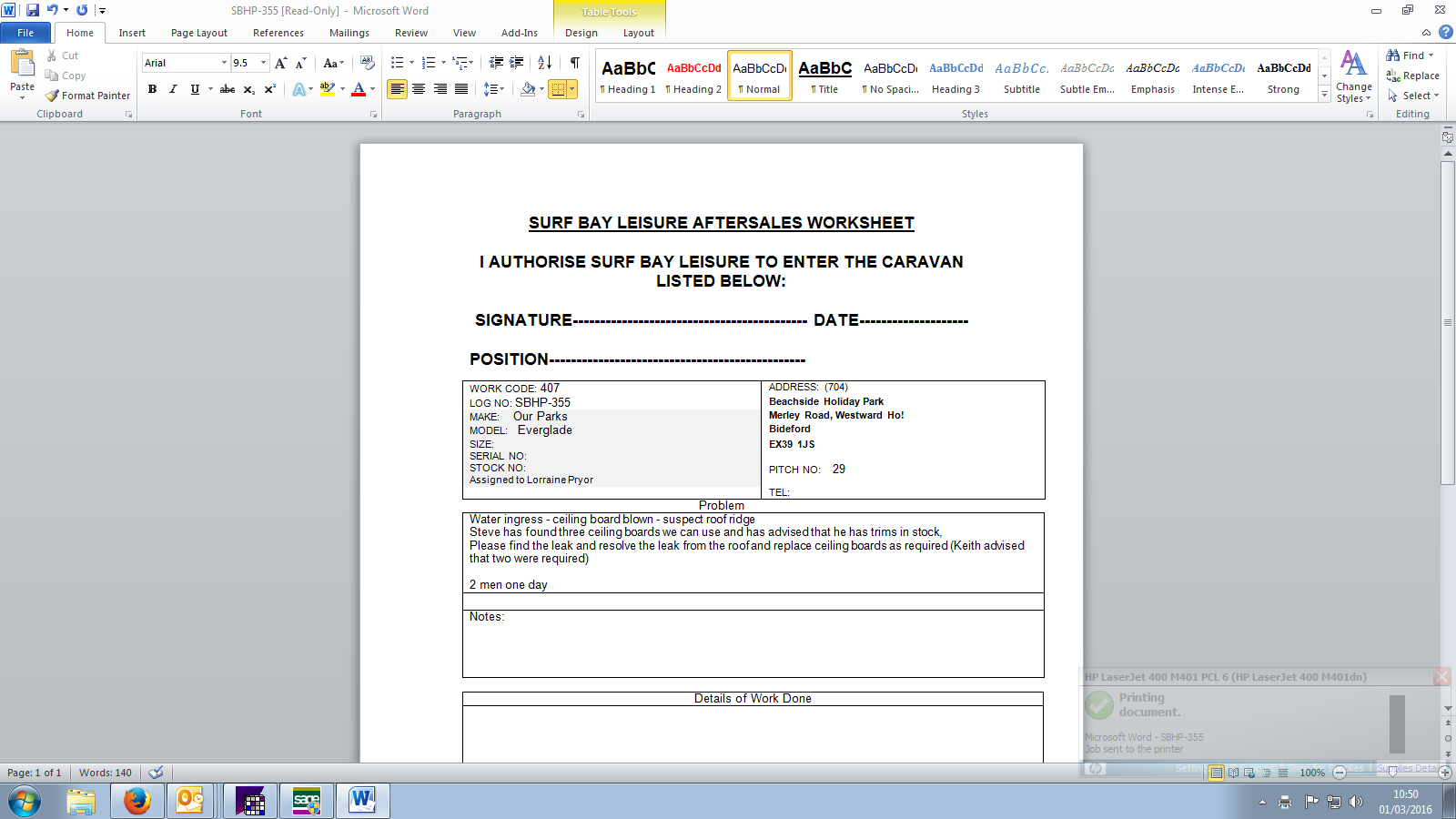Click Firefox icon in Windows taskbar
Image resolution: width=1456 pixels, height=819 pixels.
(x=137, y=801)
